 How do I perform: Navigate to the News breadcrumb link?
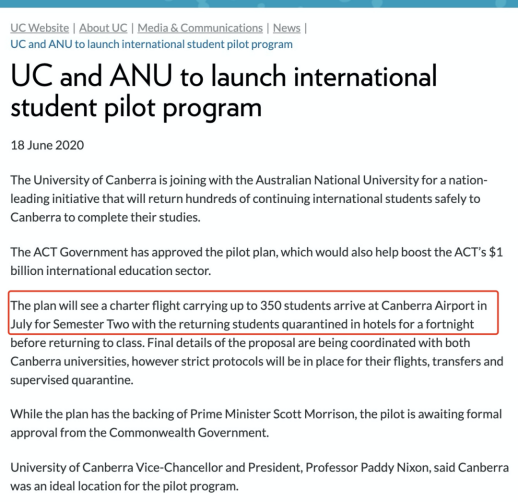click(287, 28)
